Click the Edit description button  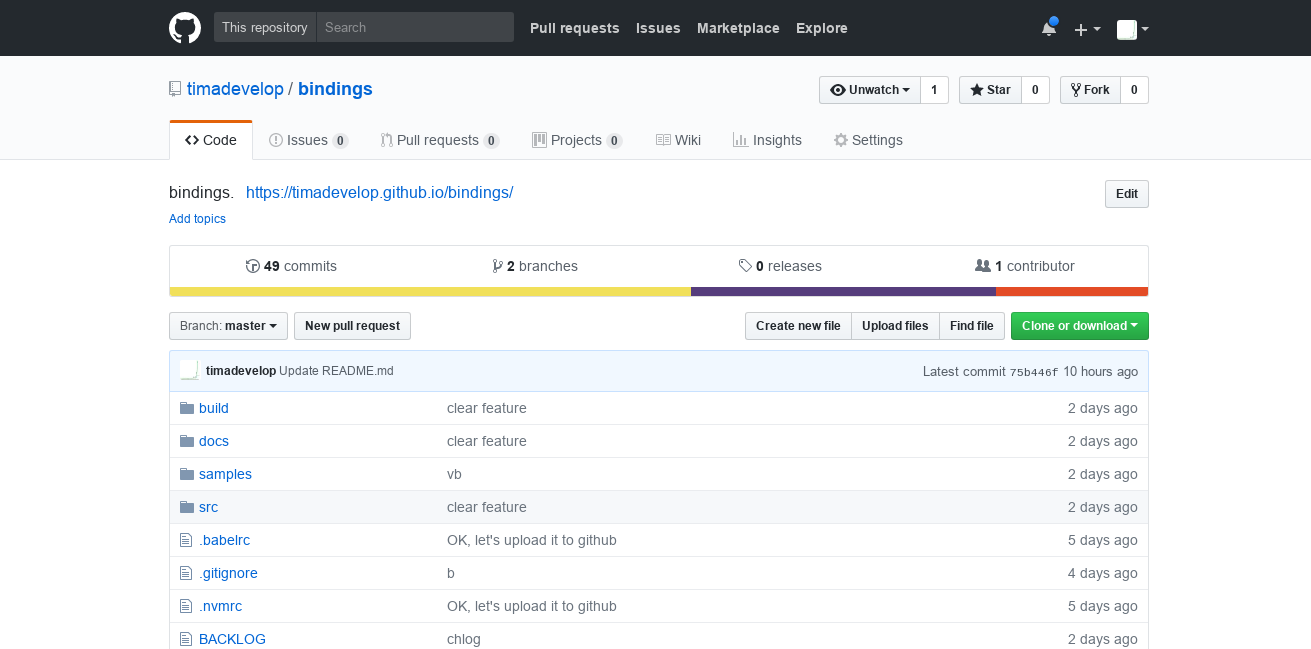(1127, 194)
